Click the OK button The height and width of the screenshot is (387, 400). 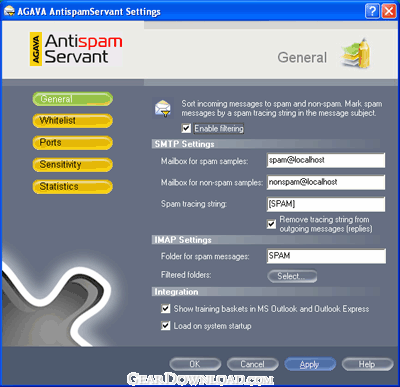[x=195, y=364]
